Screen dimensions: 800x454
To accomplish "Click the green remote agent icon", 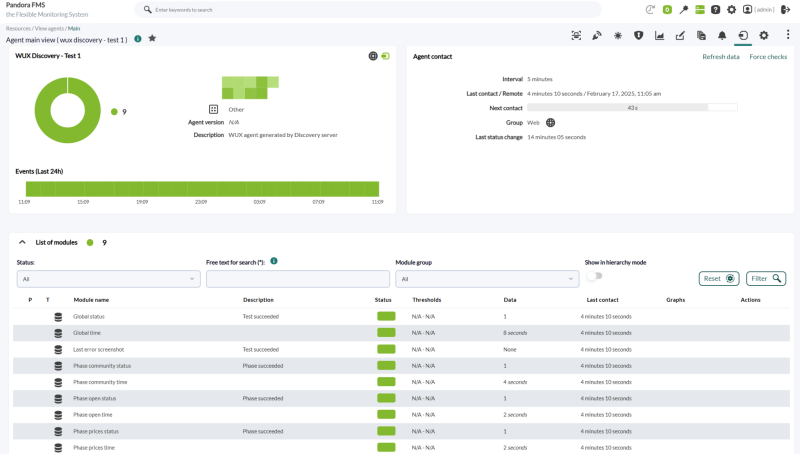I will [386, 56].
